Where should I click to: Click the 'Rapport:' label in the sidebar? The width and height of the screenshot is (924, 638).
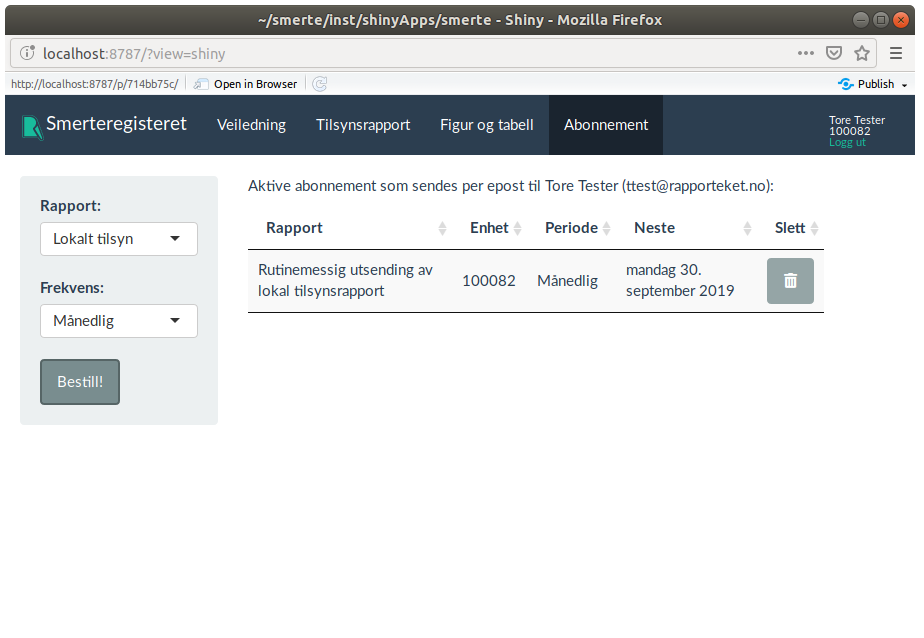(71, 206)
